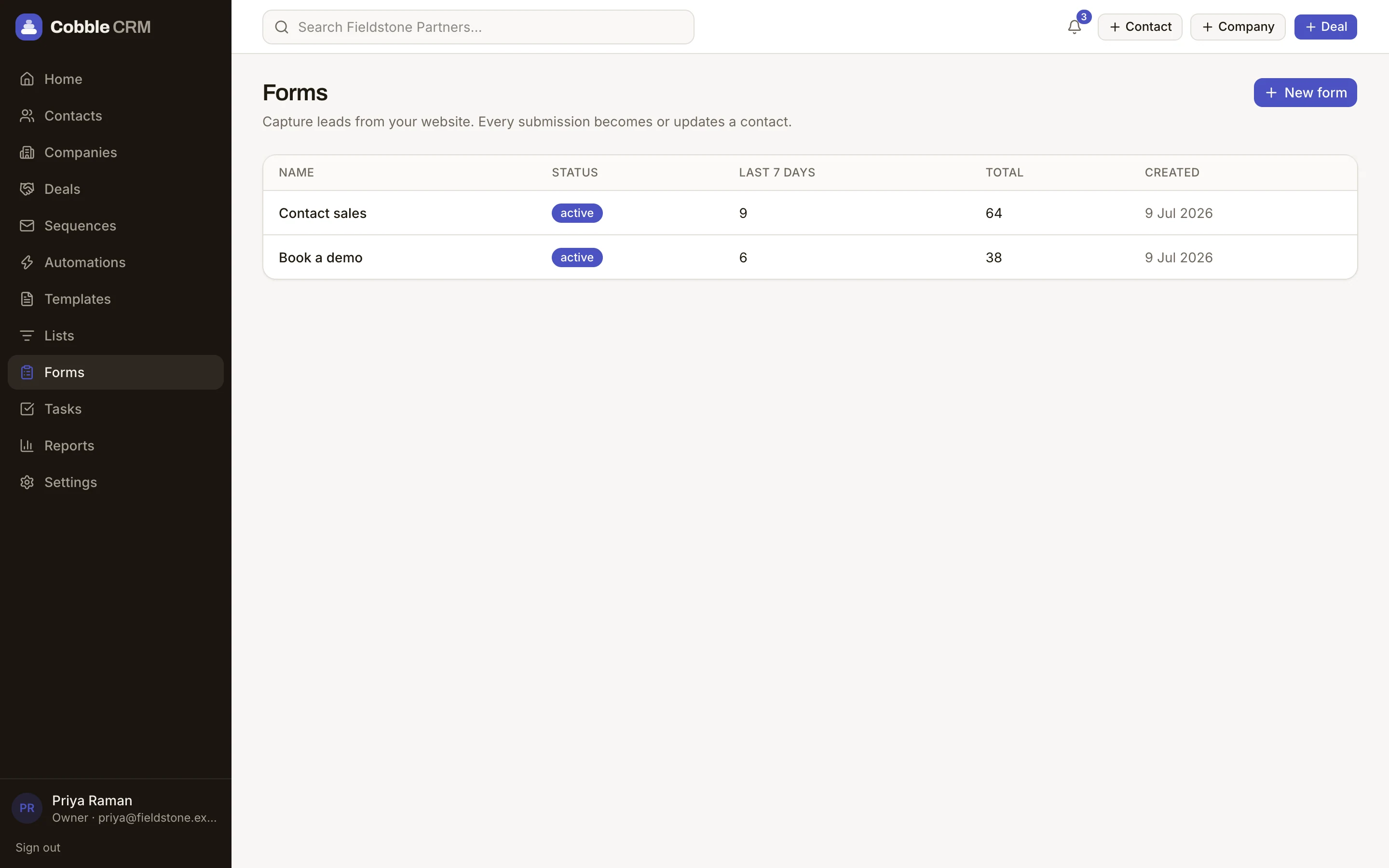Click Priya Raman profile name
1389x868 pixels.
(x=92, y=800)
